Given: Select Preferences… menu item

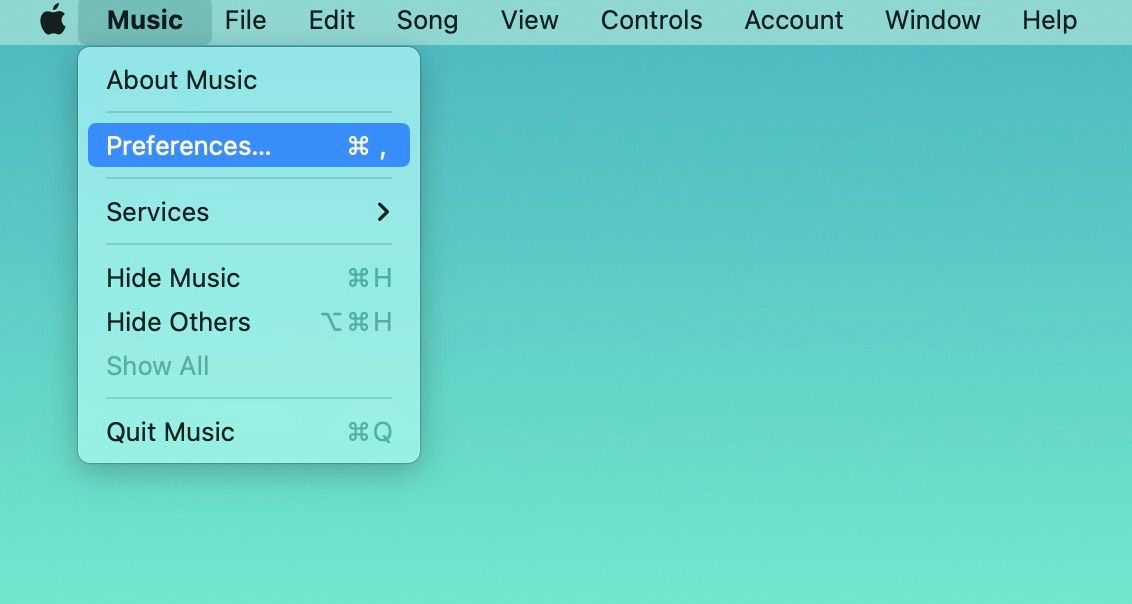Looking at the screenshot, I should (249, 145).
